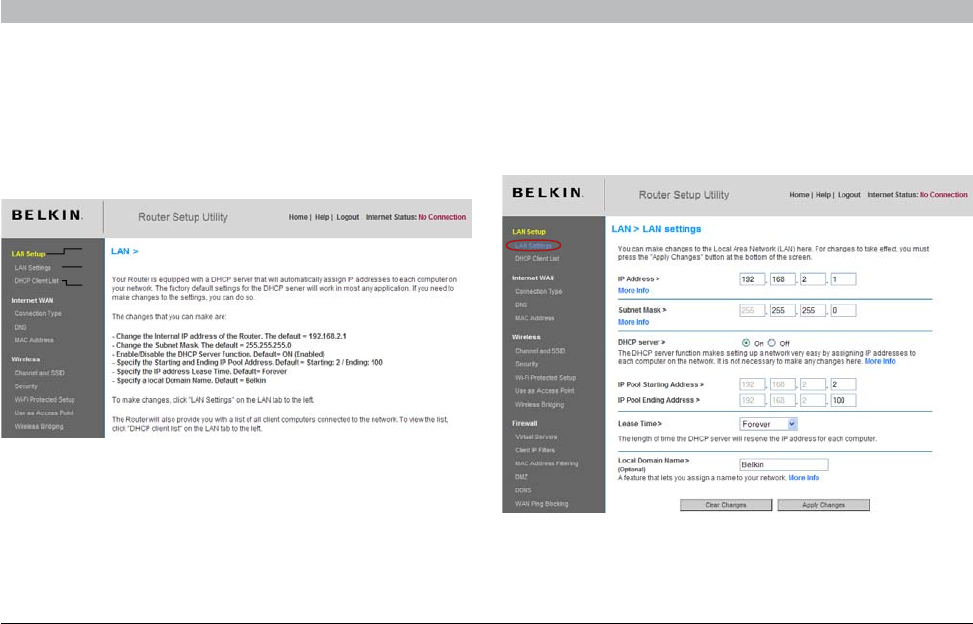The image size is (973, 624).
Task: Click the Belkin logo in the right screenshot
Action: click(x=547, y=193)
